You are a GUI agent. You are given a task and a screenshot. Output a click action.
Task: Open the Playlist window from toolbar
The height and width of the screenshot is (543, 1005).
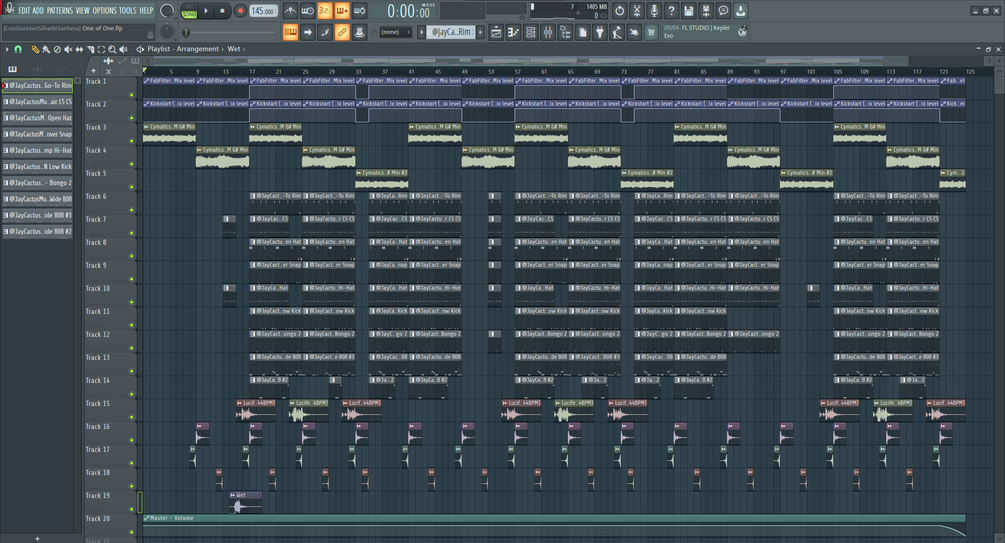(x=496, y=32)
